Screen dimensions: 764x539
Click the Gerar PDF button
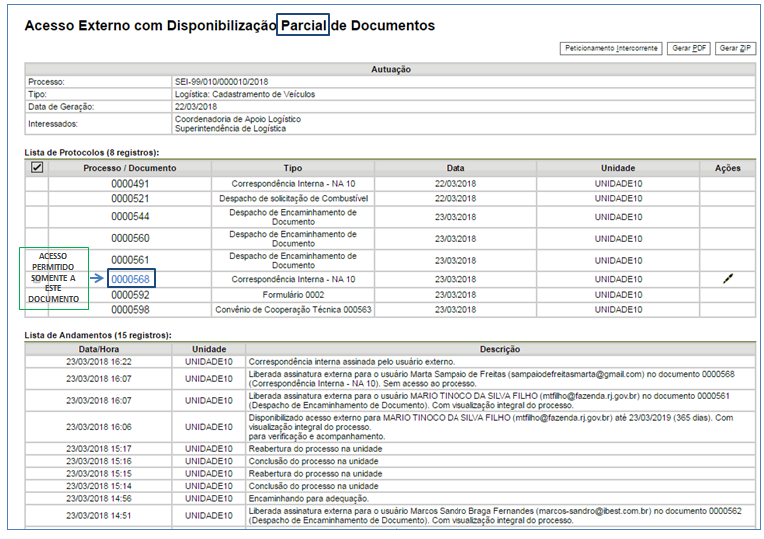(689, 48)
